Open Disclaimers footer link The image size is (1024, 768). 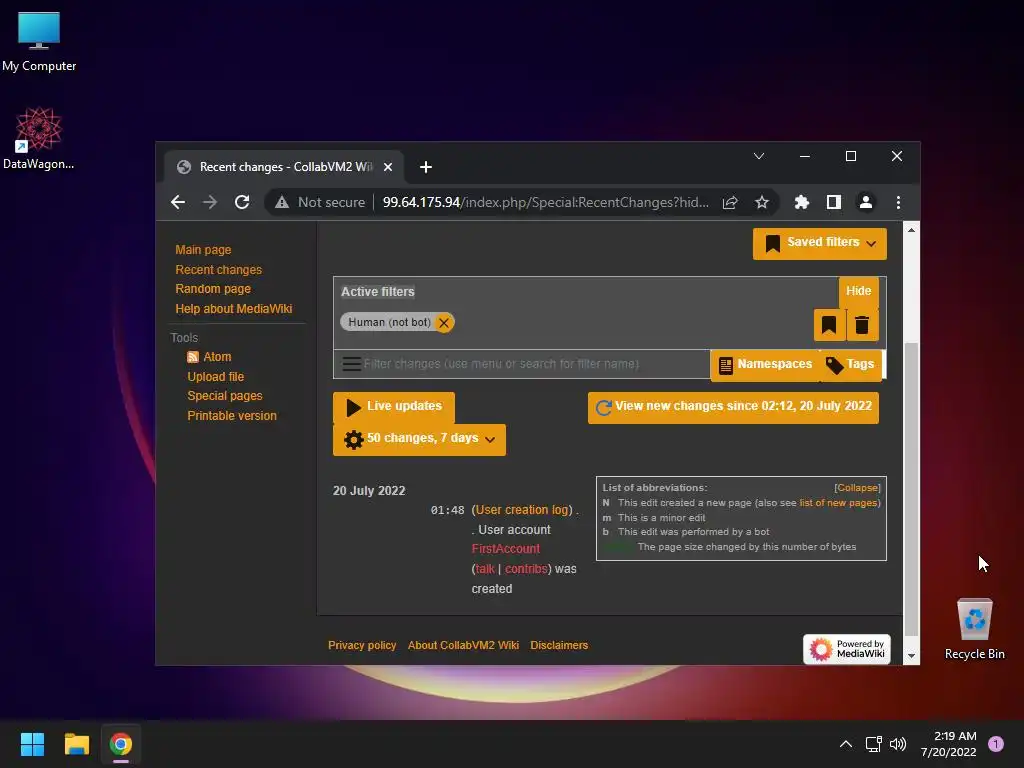559,645
